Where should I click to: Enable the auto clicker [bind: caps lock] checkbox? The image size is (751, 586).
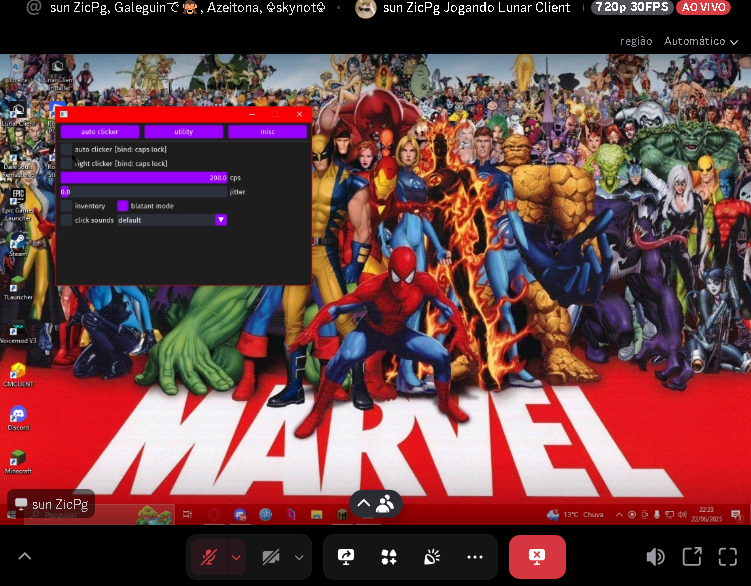(67, 149)
